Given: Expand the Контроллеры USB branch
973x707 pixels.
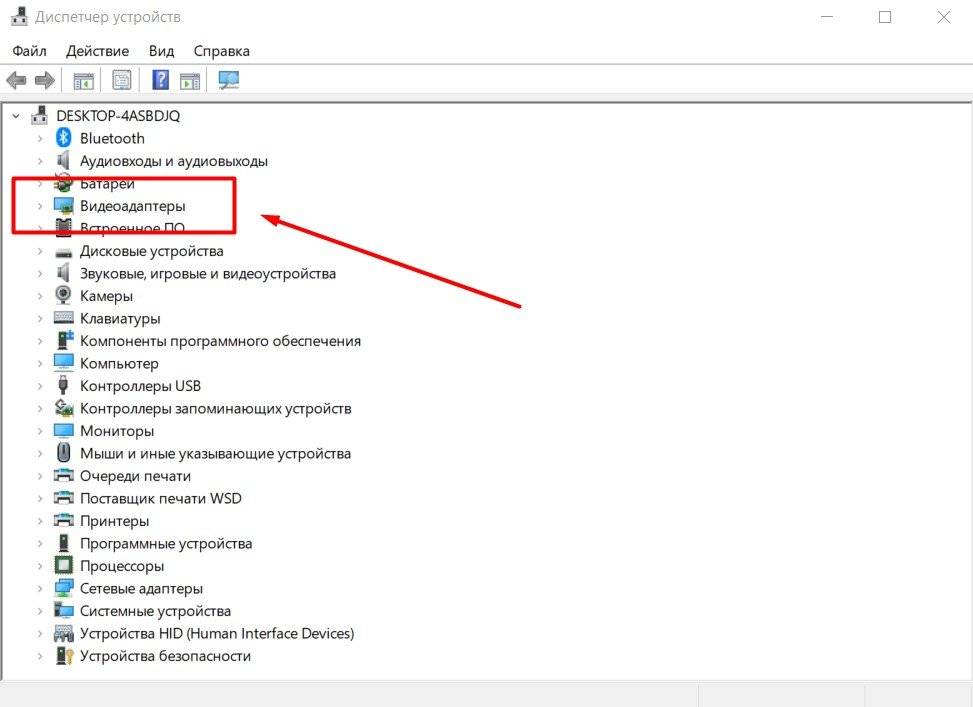Looking at the screenshot, I should pyautogui.click(x=40, y=386).
